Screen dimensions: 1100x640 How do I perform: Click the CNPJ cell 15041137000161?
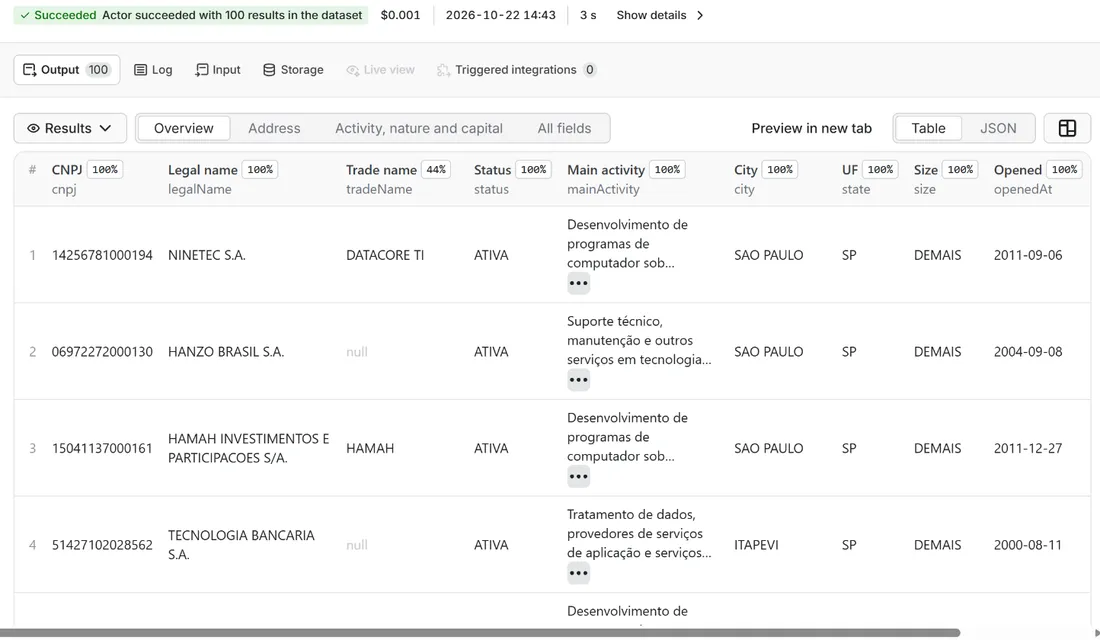(x=102, y=448)
